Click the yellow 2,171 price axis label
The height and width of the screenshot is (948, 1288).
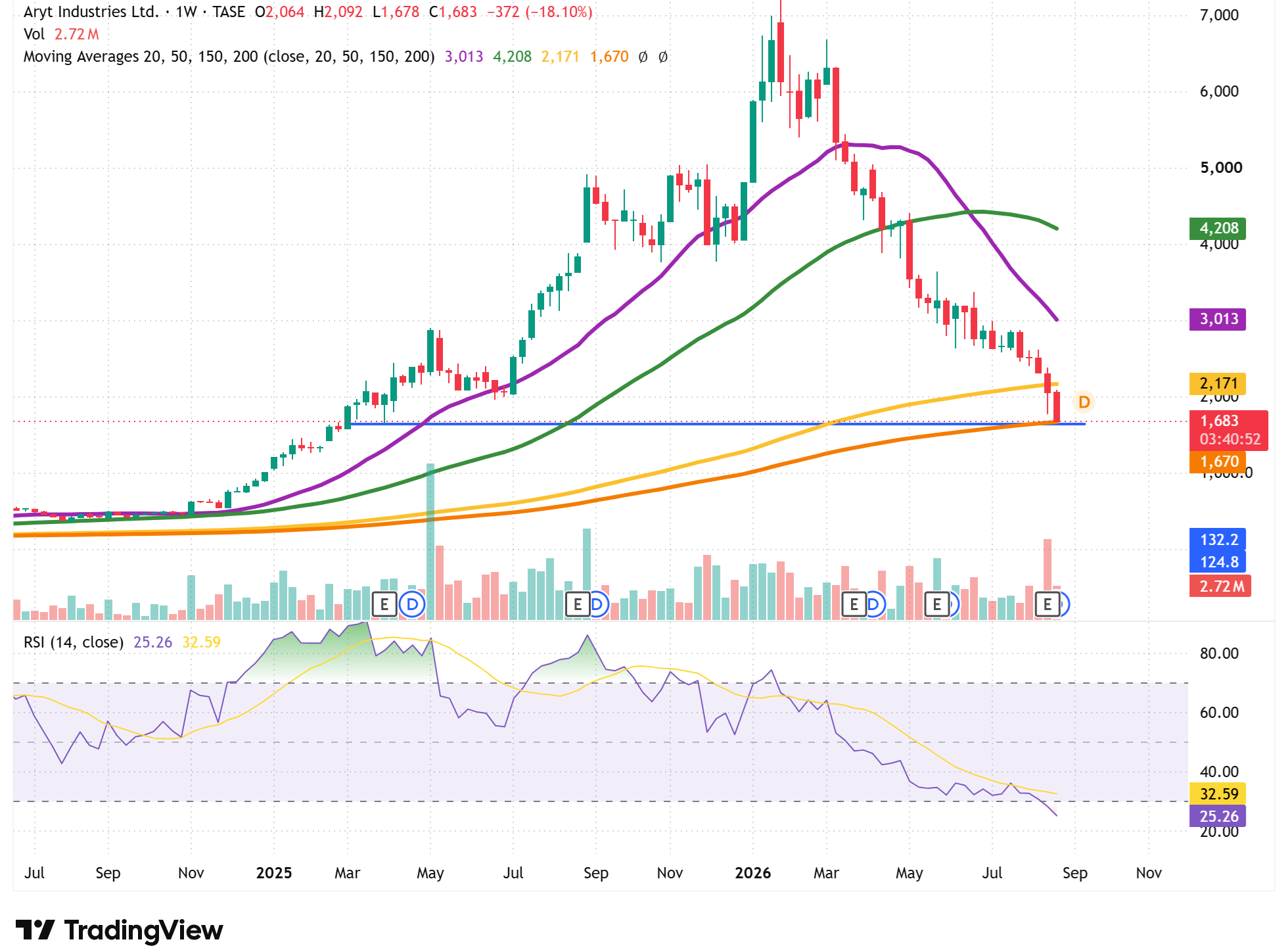1218,383
